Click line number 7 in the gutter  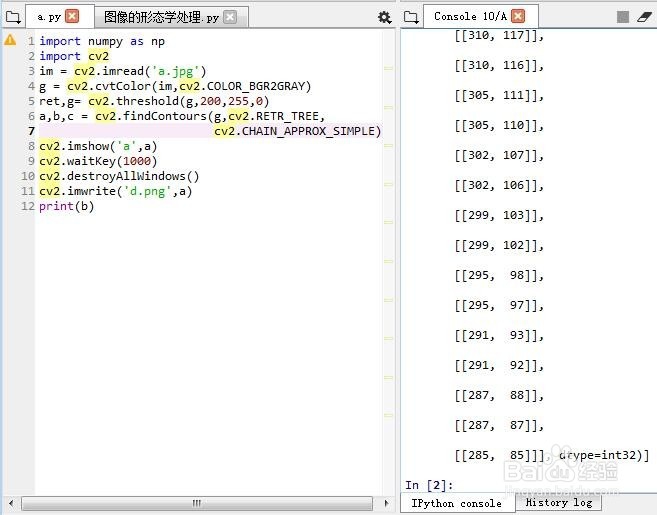click(x=31, y=131)
